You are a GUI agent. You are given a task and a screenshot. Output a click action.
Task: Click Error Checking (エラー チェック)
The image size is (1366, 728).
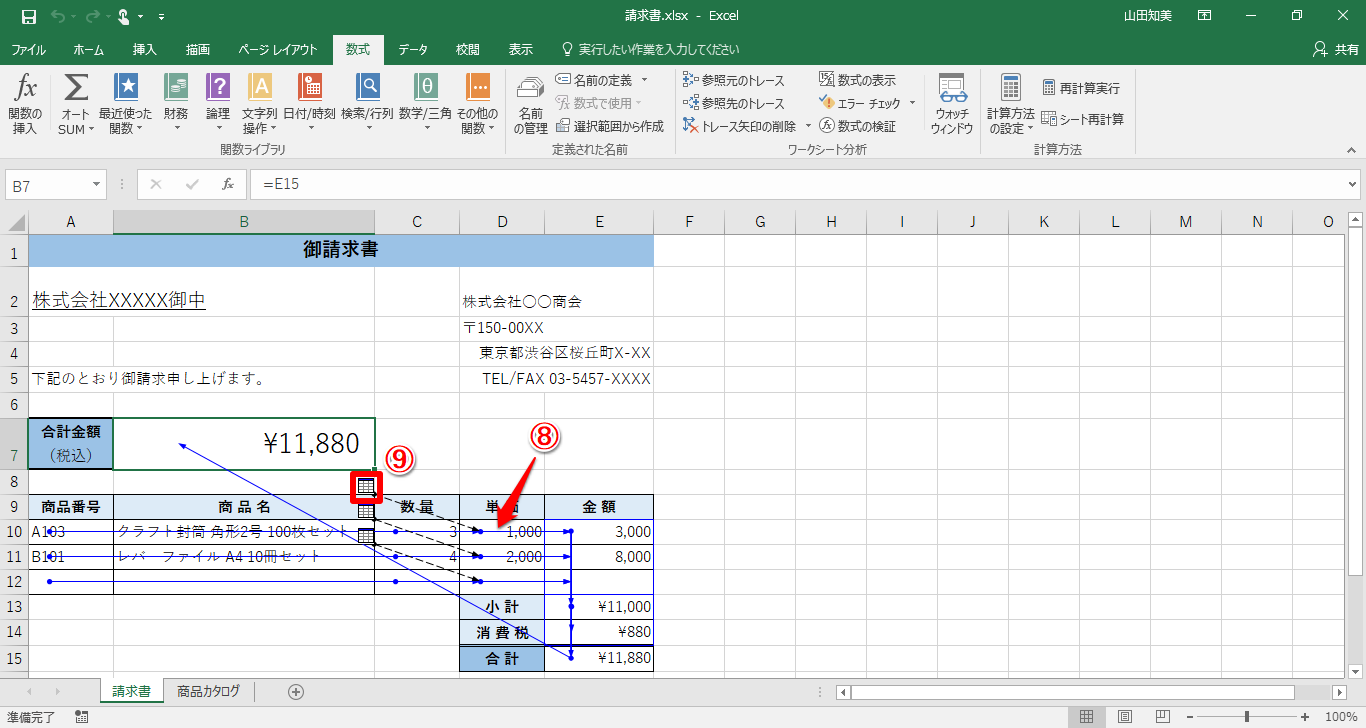tap(860, 103)
